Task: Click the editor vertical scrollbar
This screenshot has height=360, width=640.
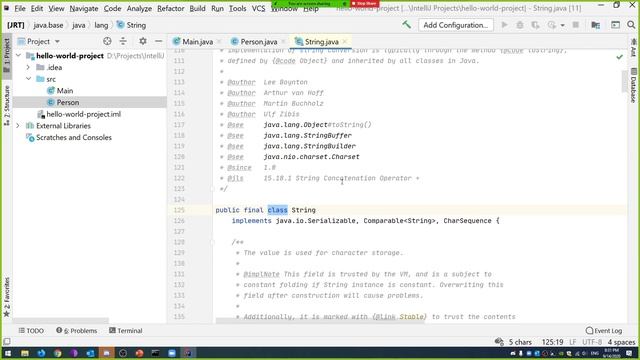Action: (x=624, y=82)
